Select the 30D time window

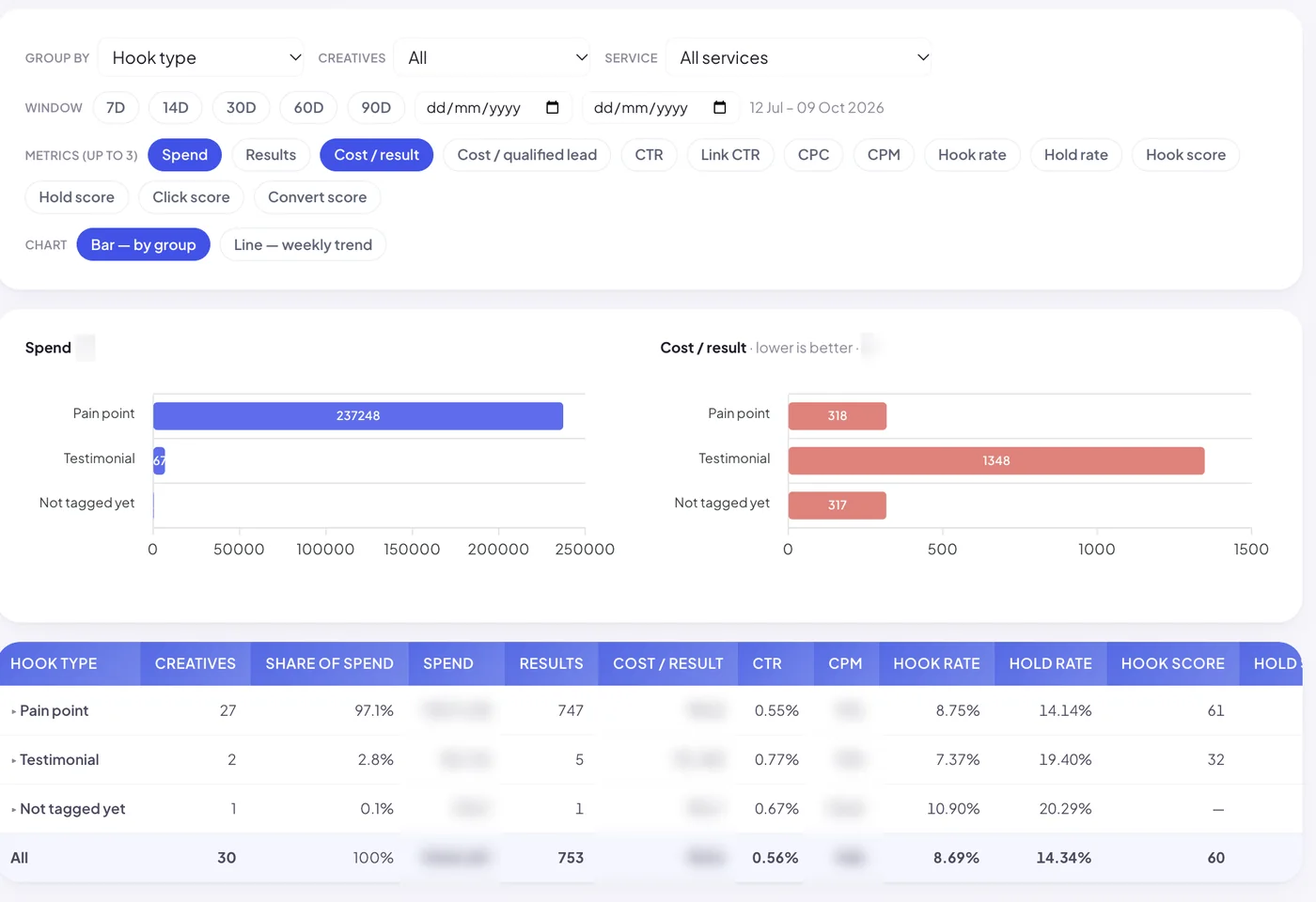click(x=241, y=108)
